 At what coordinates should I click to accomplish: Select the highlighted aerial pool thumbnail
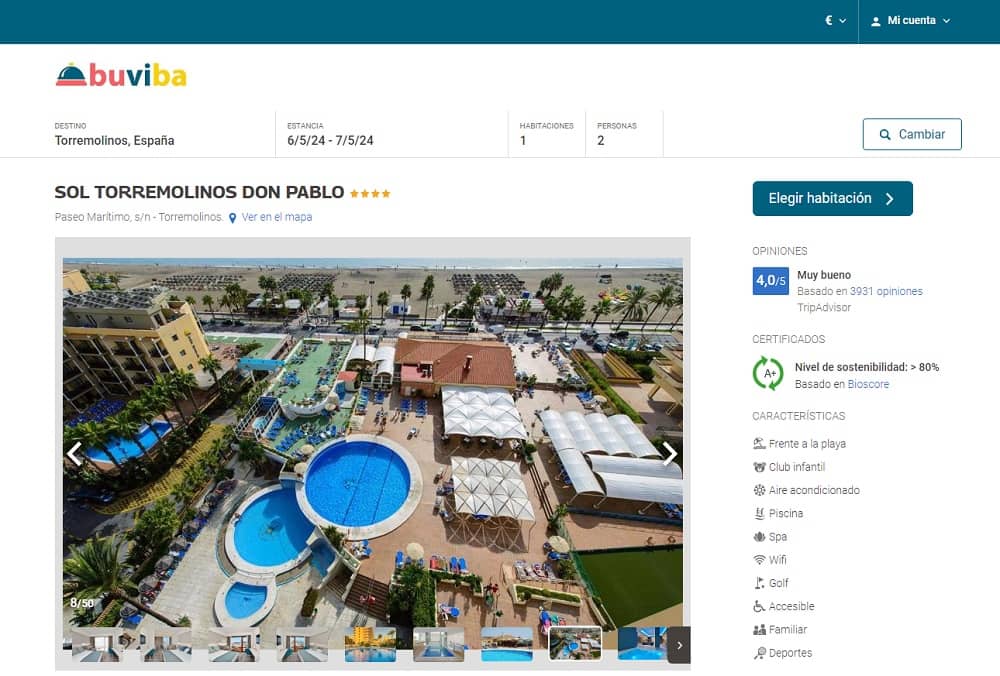(x=575, y=644)
